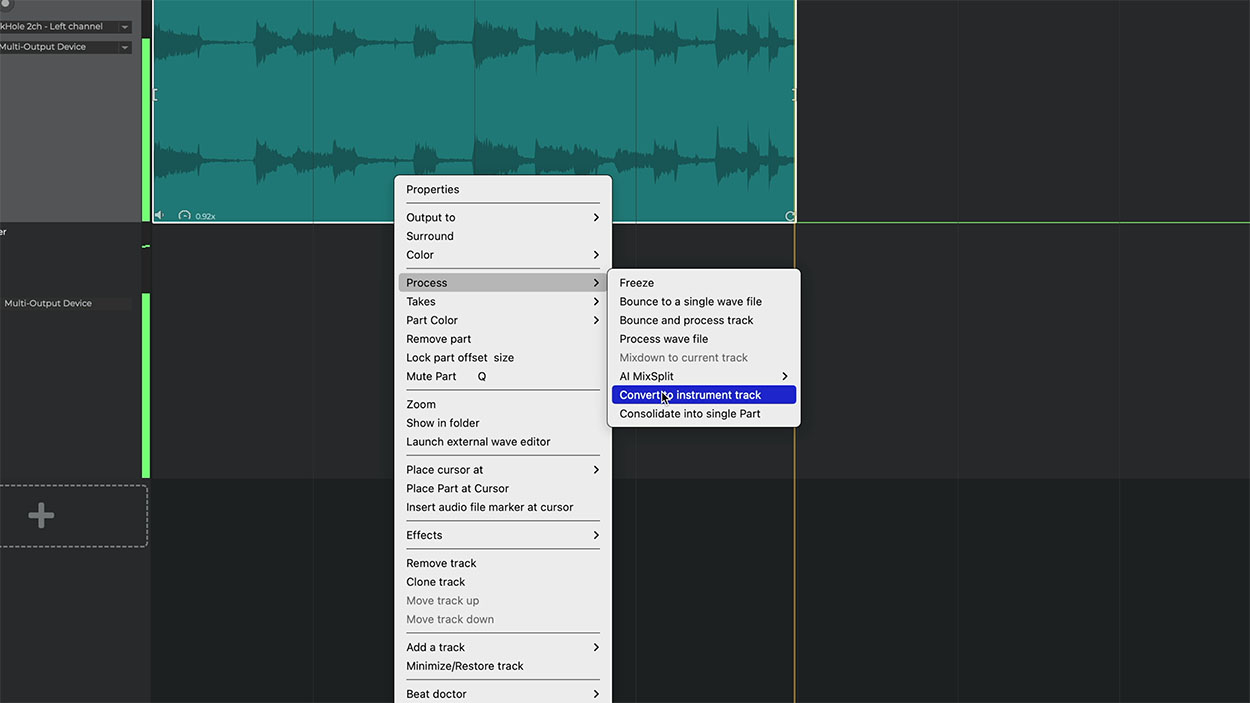Click the tempo speed icon showing 0.92x

pos(185,216)
